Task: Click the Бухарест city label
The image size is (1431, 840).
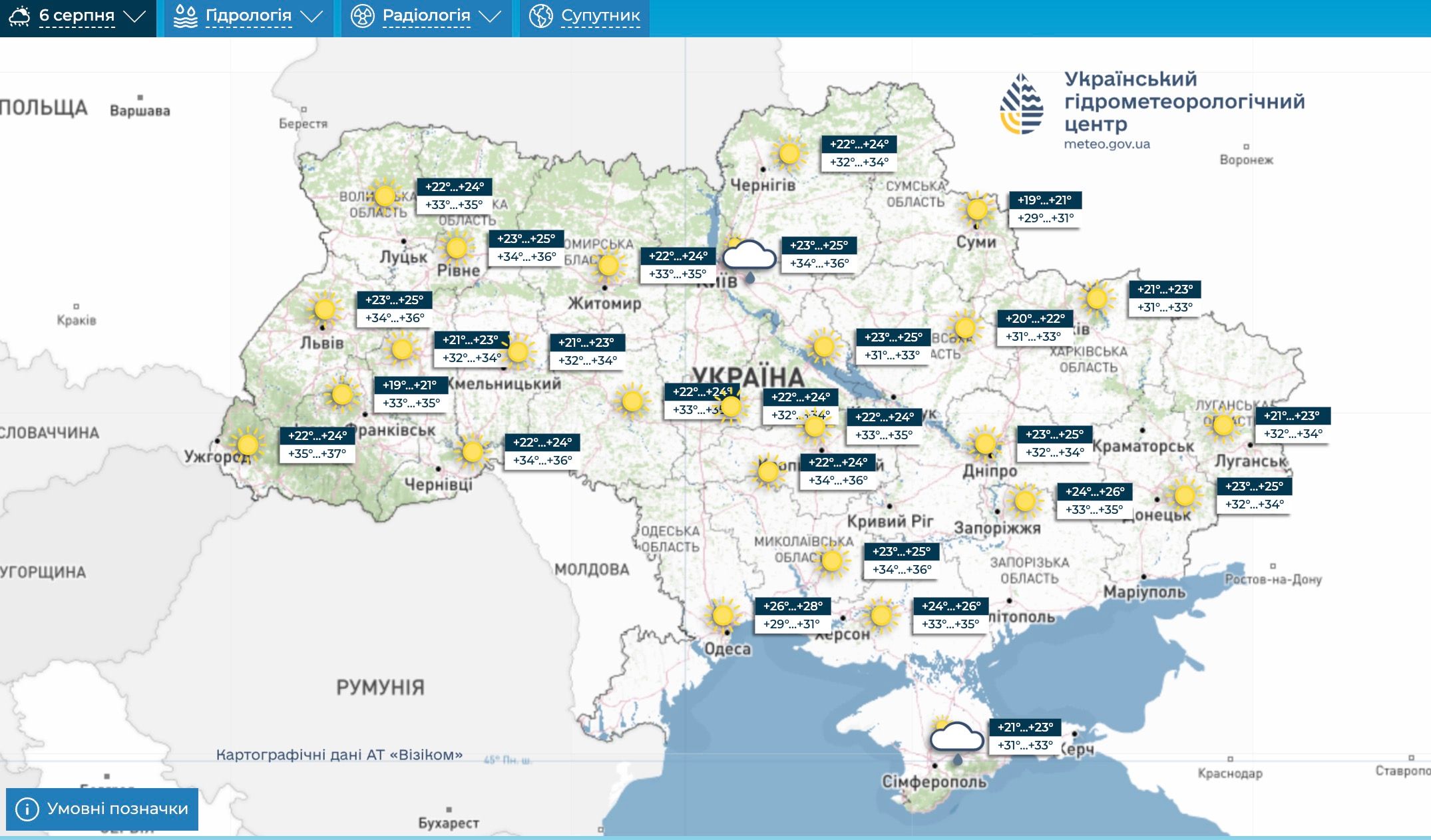Action: (x=449, y=823)
